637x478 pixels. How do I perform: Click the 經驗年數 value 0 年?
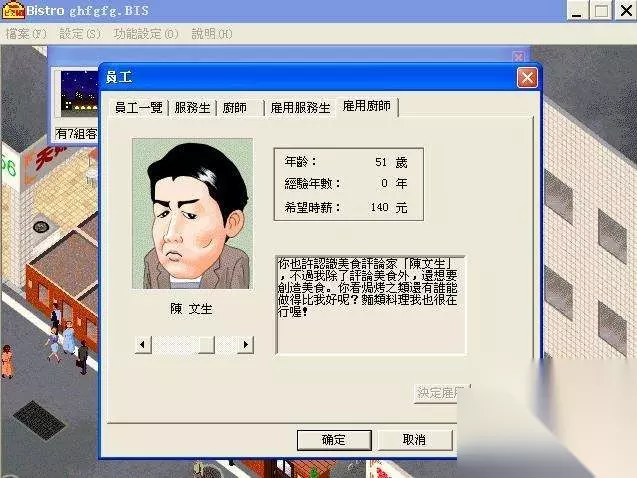pyautogui.click(x=394, y=184)
